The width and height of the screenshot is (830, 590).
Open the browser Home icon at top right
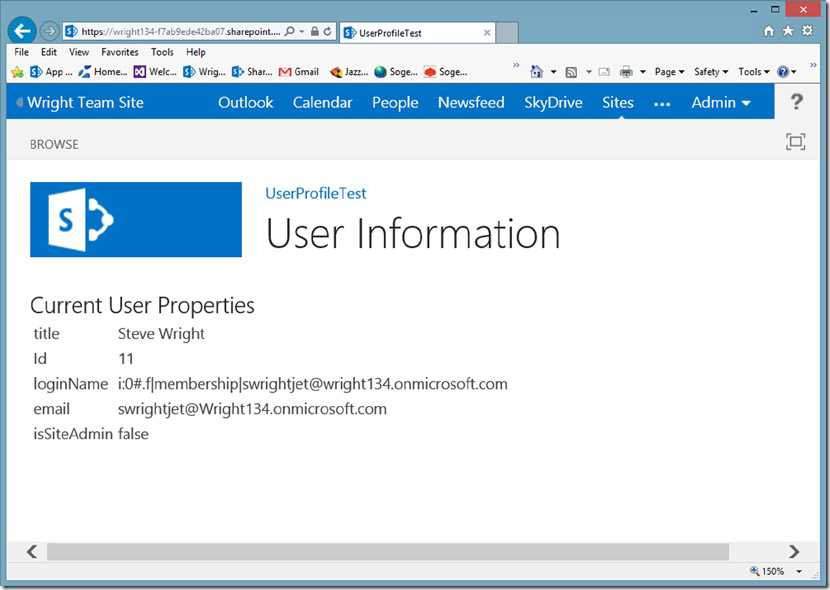769,31
